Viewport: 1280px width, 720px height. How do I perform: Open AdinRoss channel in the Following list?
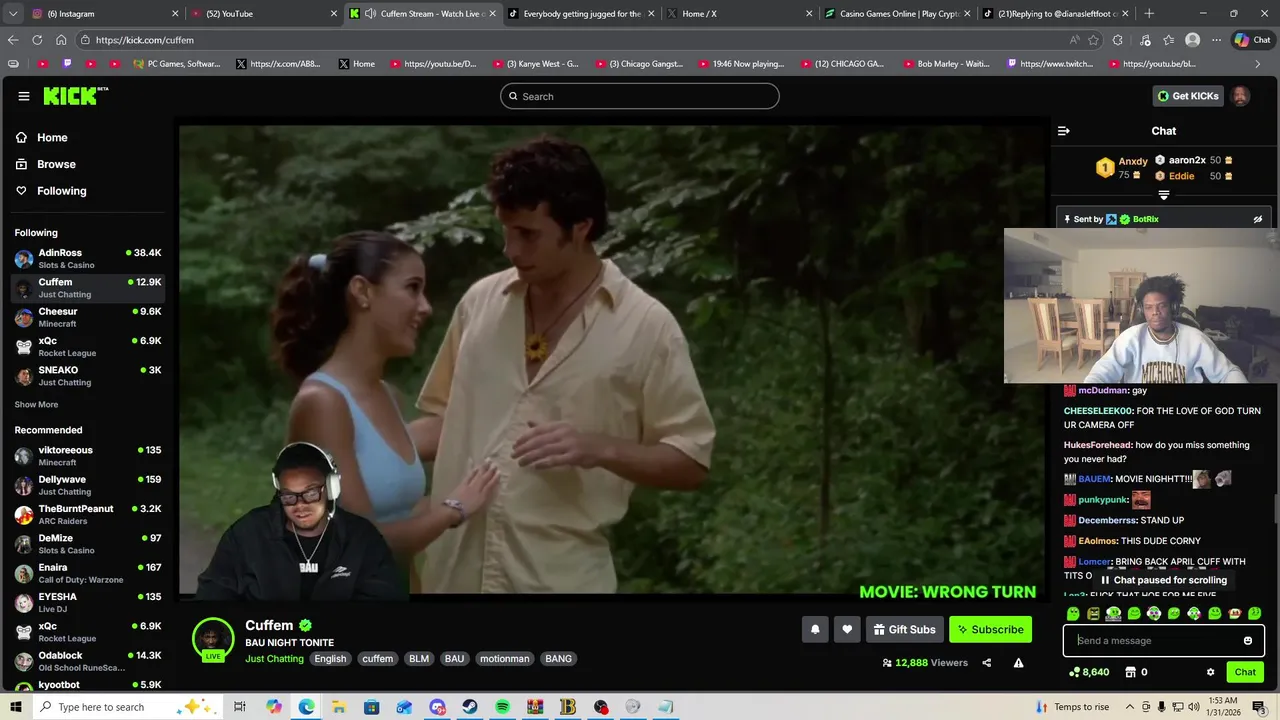(x=88, y=259)
